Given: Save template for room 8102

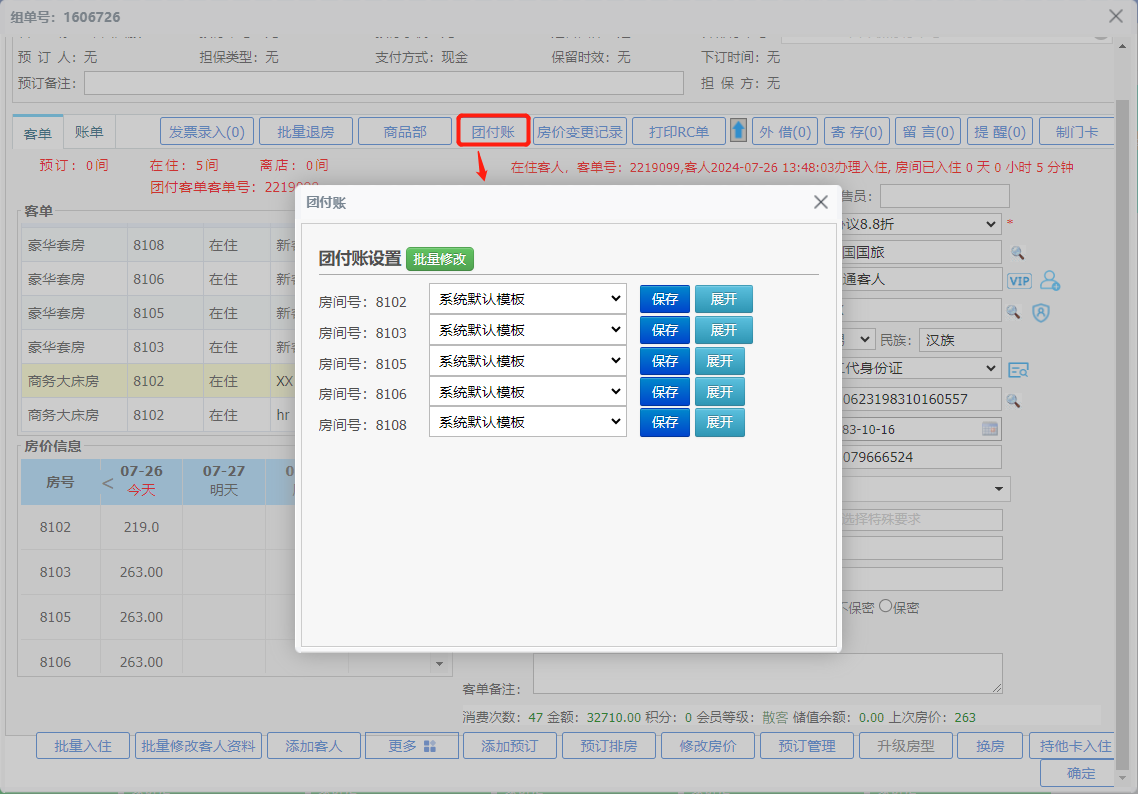Looking at the screenshot, I should (665, 299).
